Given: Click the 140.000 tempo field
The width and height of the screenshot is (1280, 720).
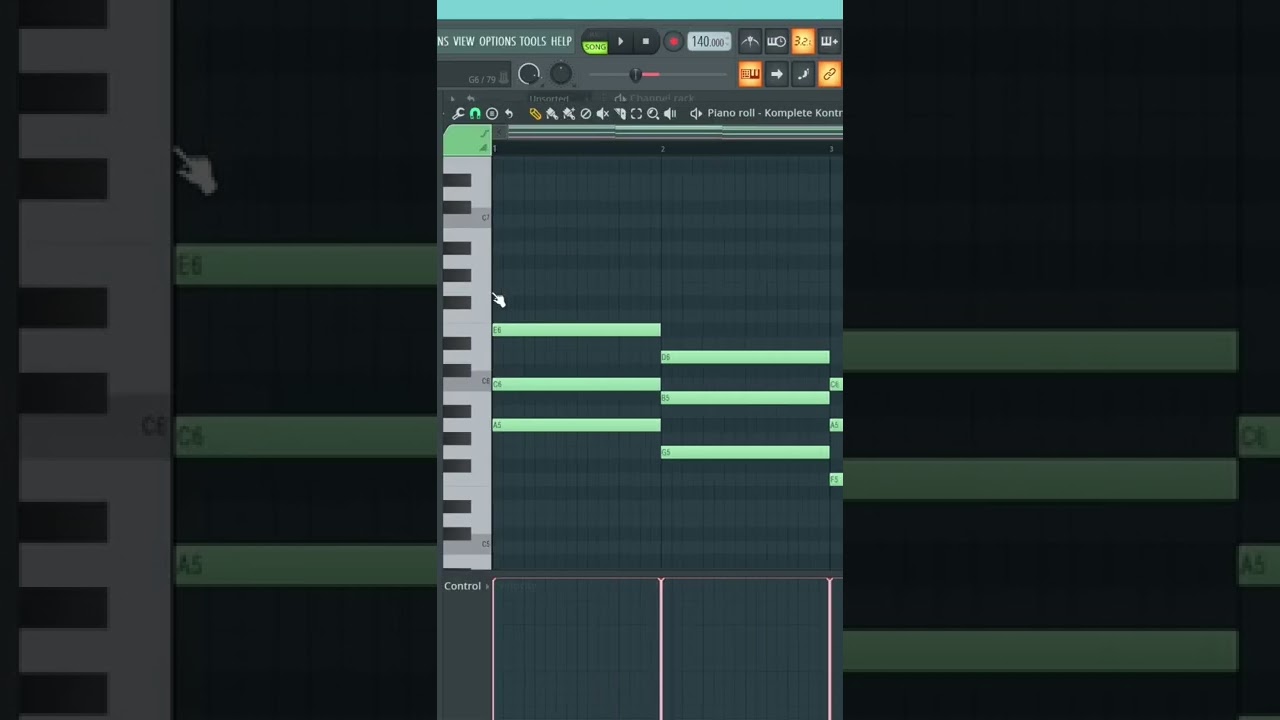Looking at the screenshot, I should (x=709, y=42).
